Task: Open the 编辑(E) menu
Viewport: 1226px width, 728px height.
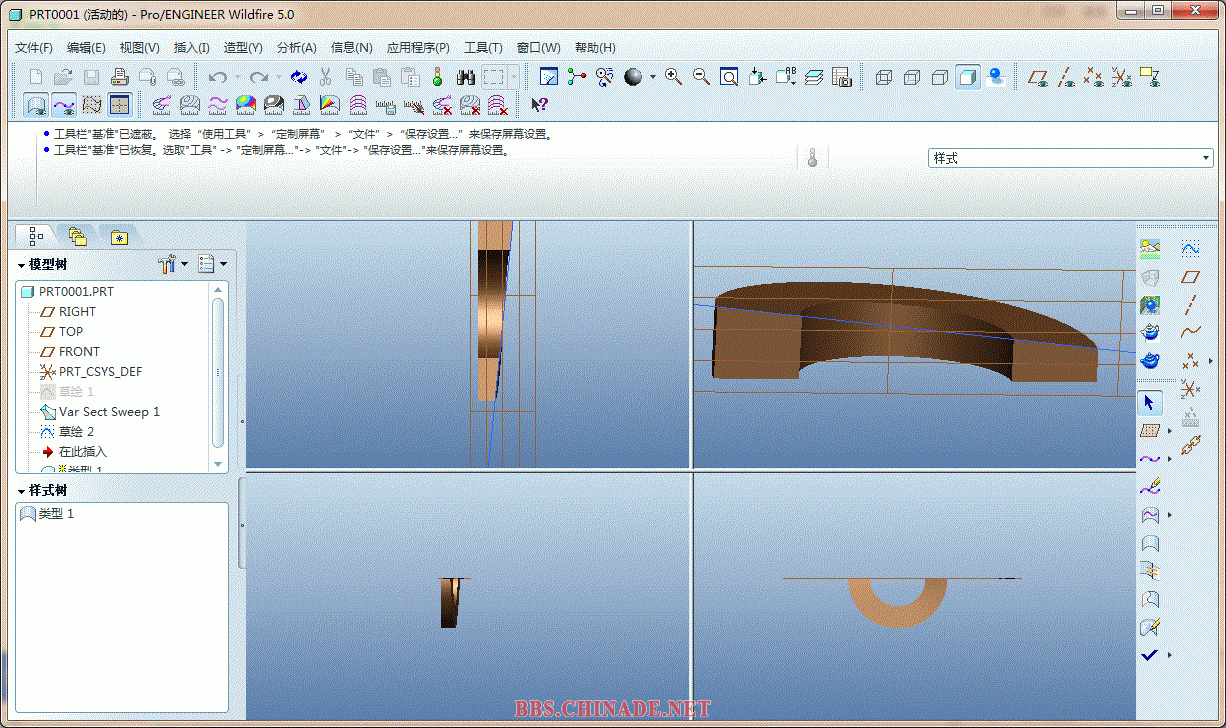Action: [x=86, y=47]
